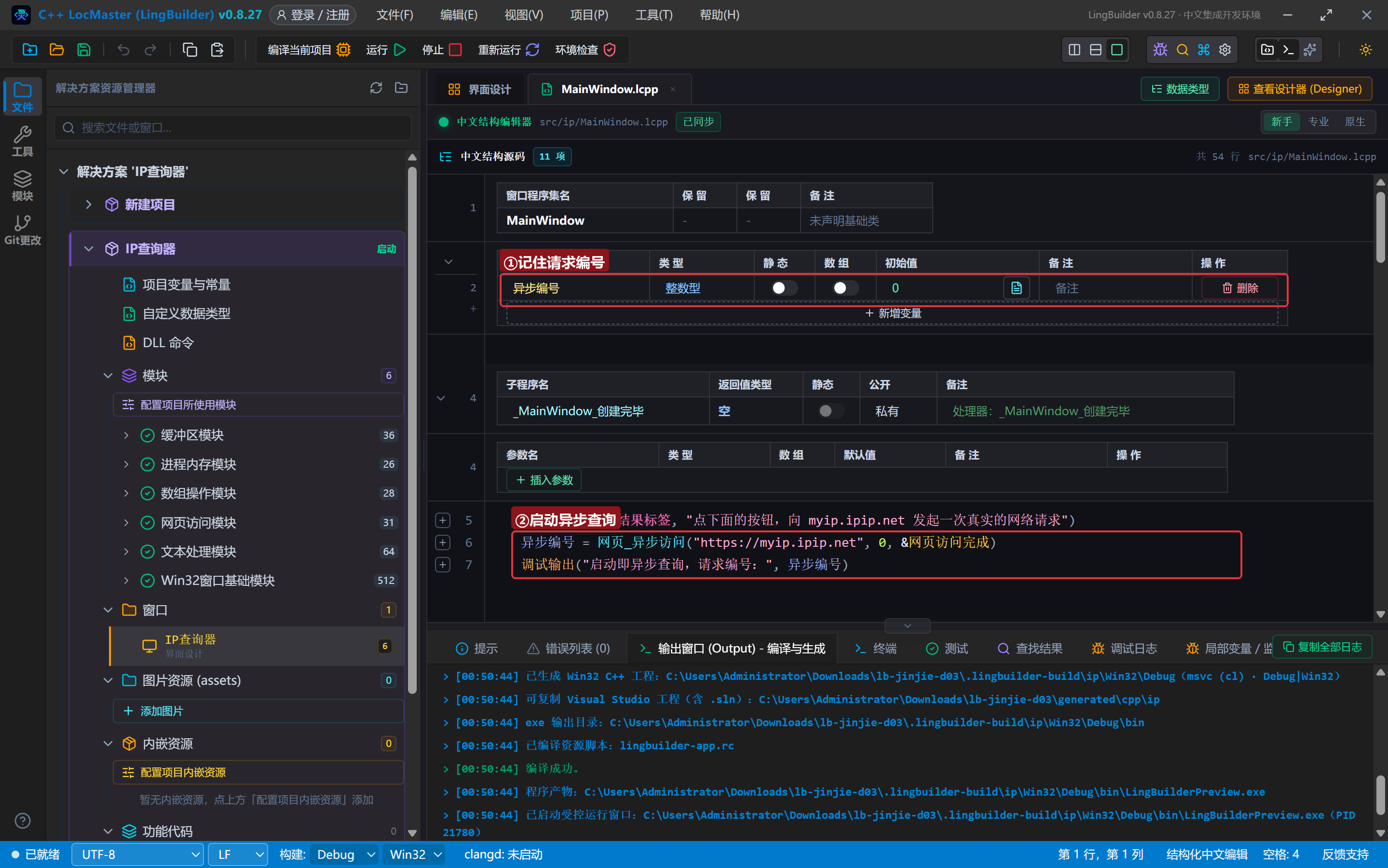Click the solution explorer vertical scrollbar
The width and height of the screenshot is (1388, 868).
tap(412, 431)
